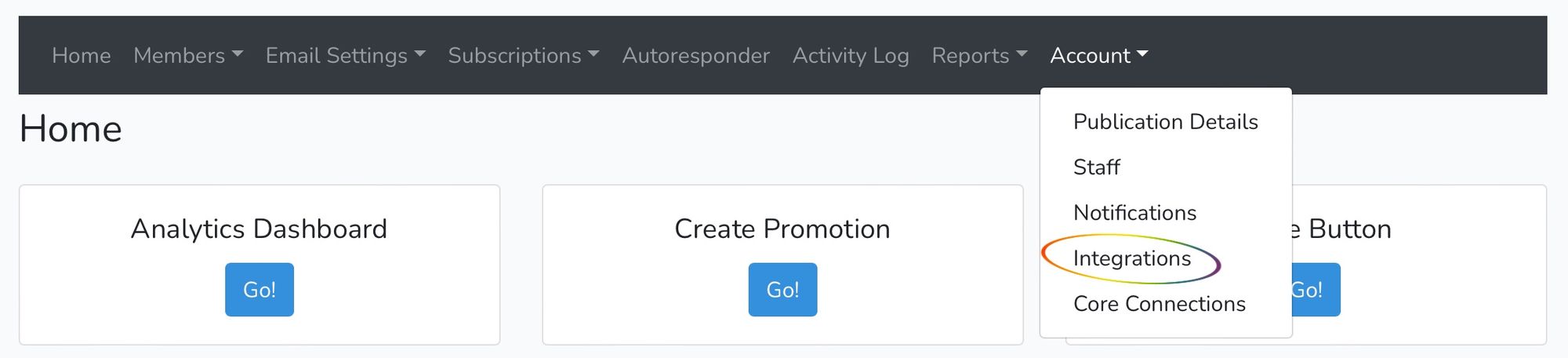The image size is (1568, 358).
Task: Select the Analytics Dashboard card title
Action: click(260, 228)
